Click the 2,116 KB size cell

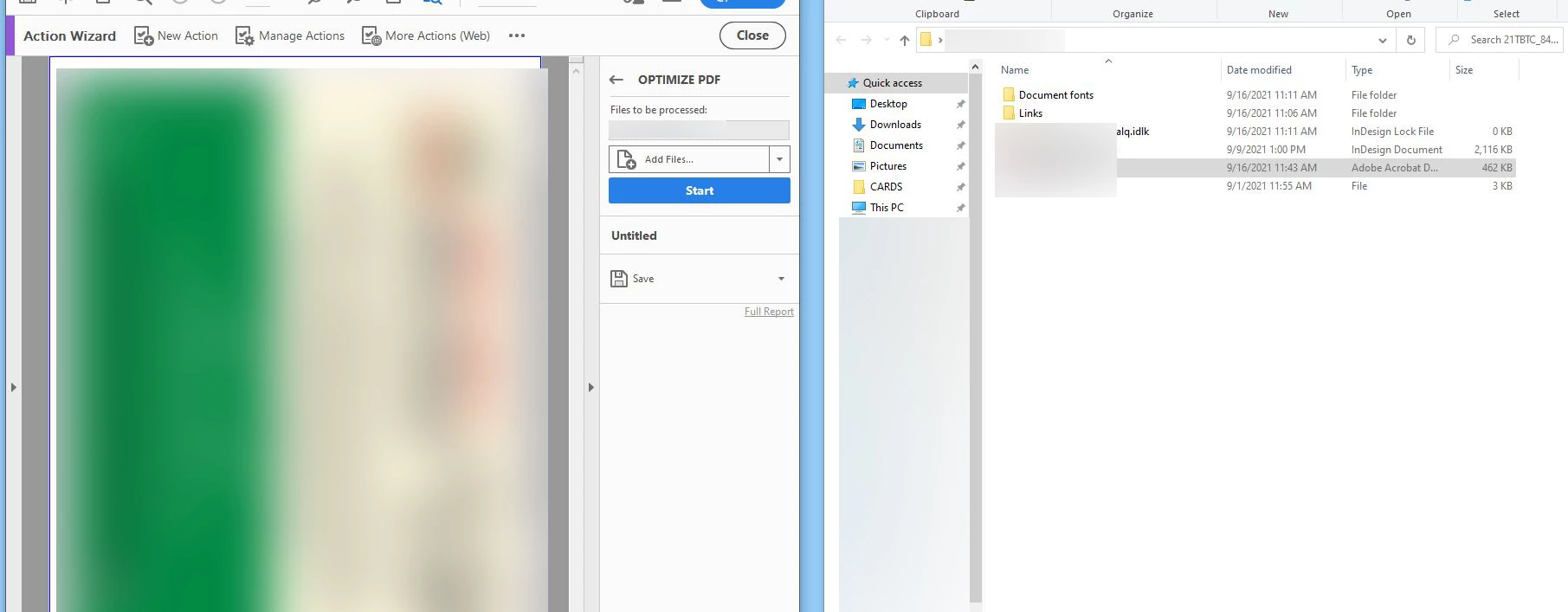pos(1493,150)
